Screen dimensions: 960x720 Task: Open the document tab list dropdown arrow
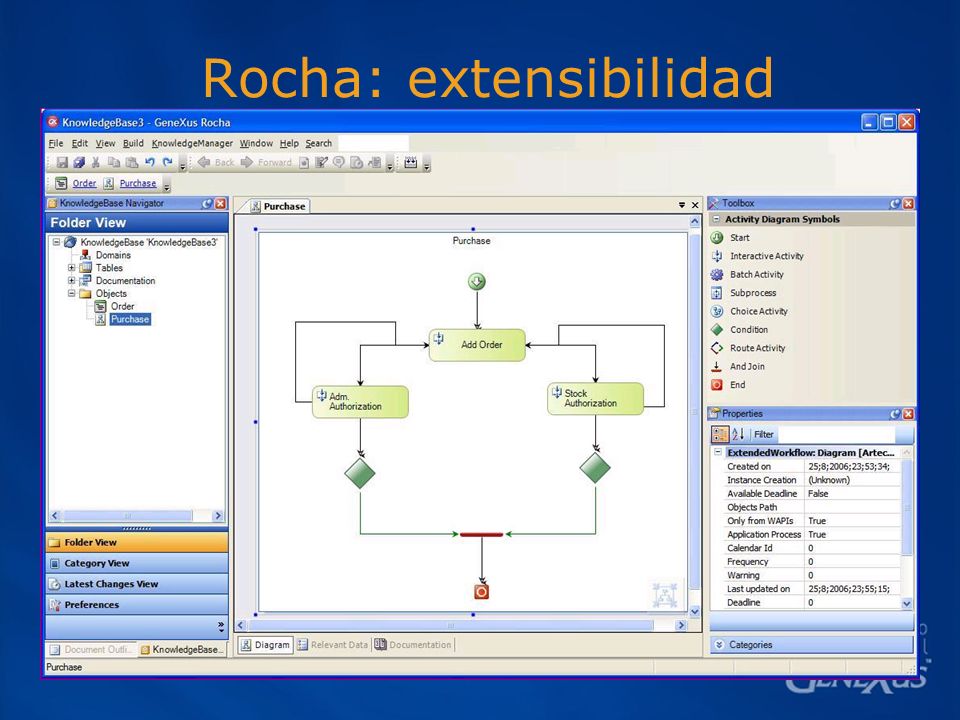pyautogui.click(x=682, y=205)
